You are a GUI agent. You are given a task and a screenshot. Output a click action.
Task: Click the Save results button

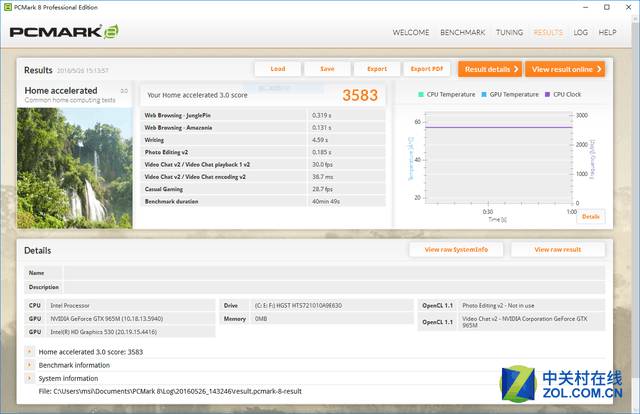tap(327, 69)
